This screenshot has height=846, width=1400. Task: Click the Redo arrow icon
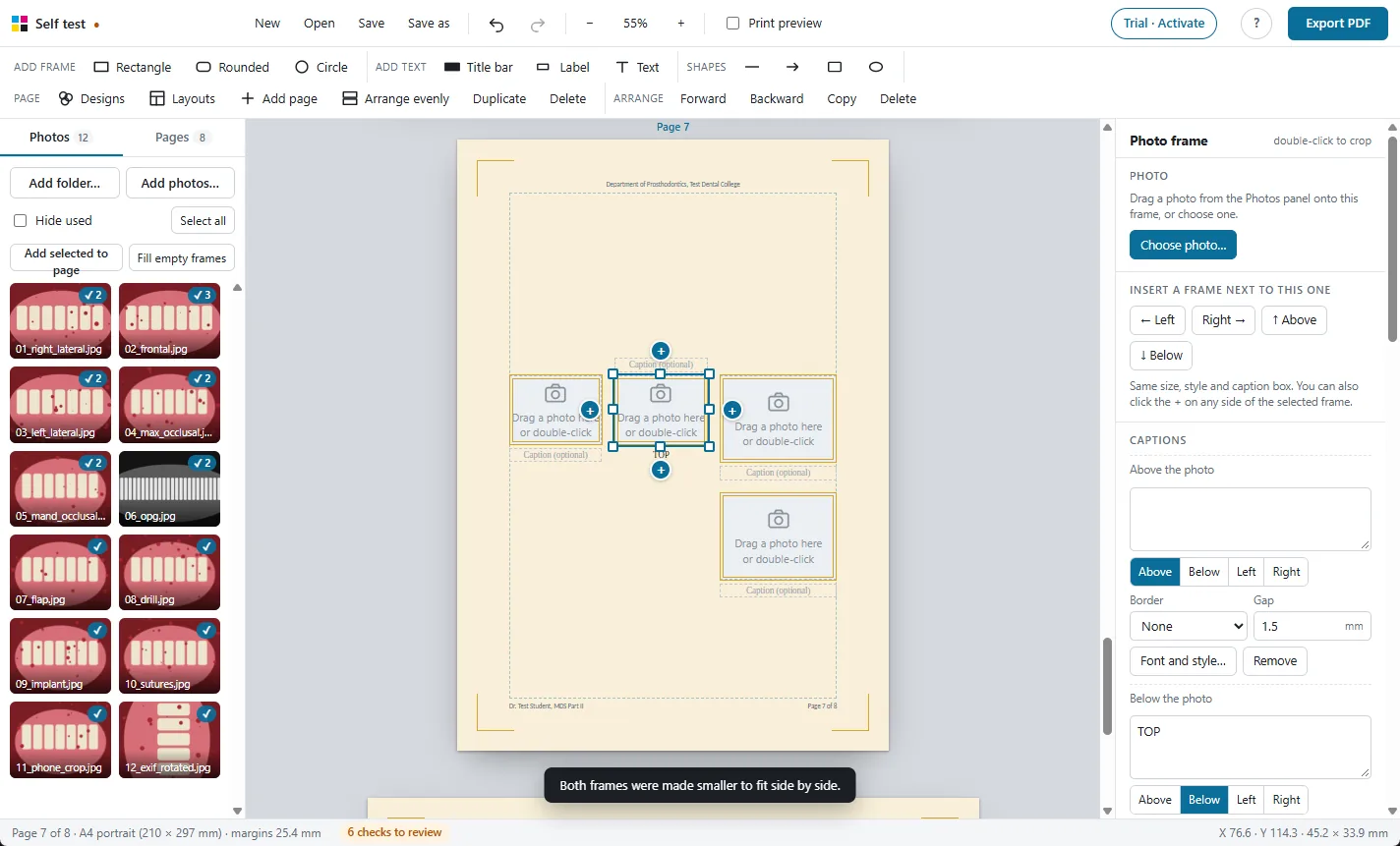coord(538,24)
